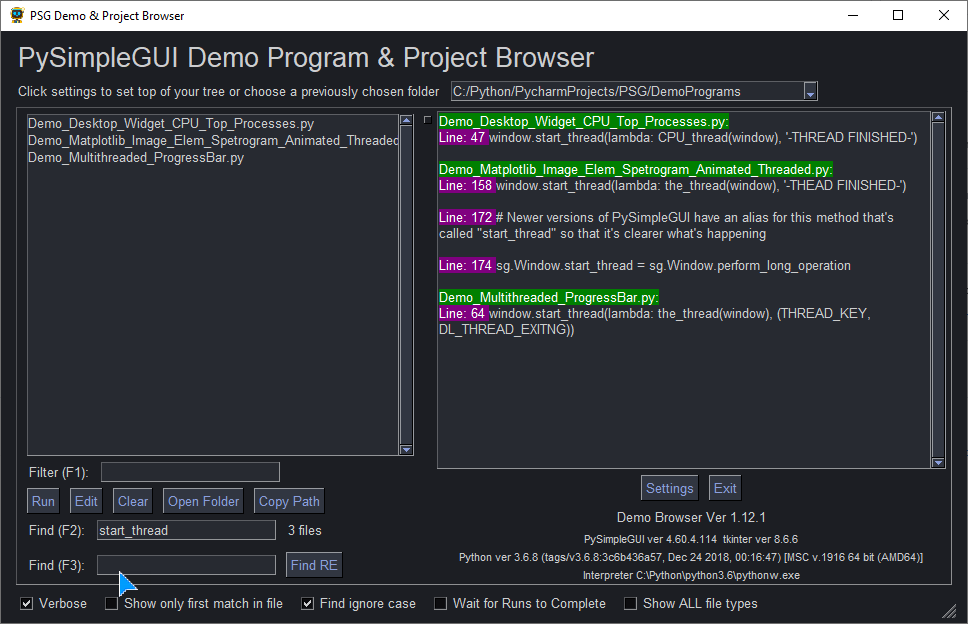The width and height of the screenshot is (968, 624).
Task: Select Demo_Desktop_Widget_CPU_Top_Processes.py in file list
Action: tap(171, 123)
